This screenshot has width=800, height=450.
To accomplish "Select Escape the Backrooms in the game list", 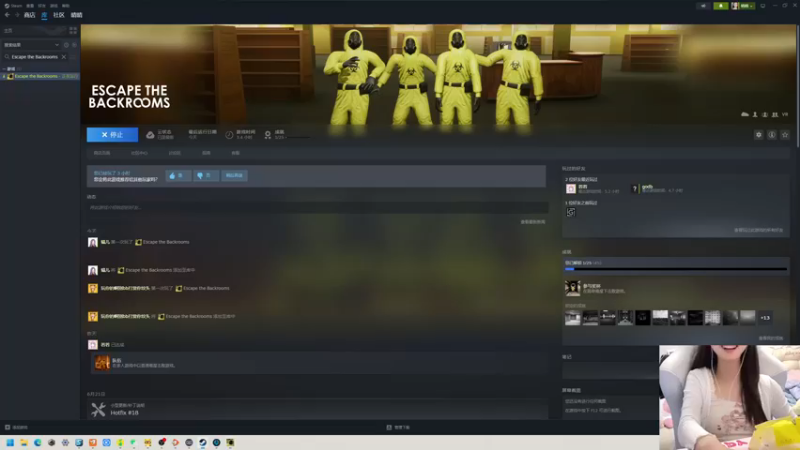I will [40, 76].
